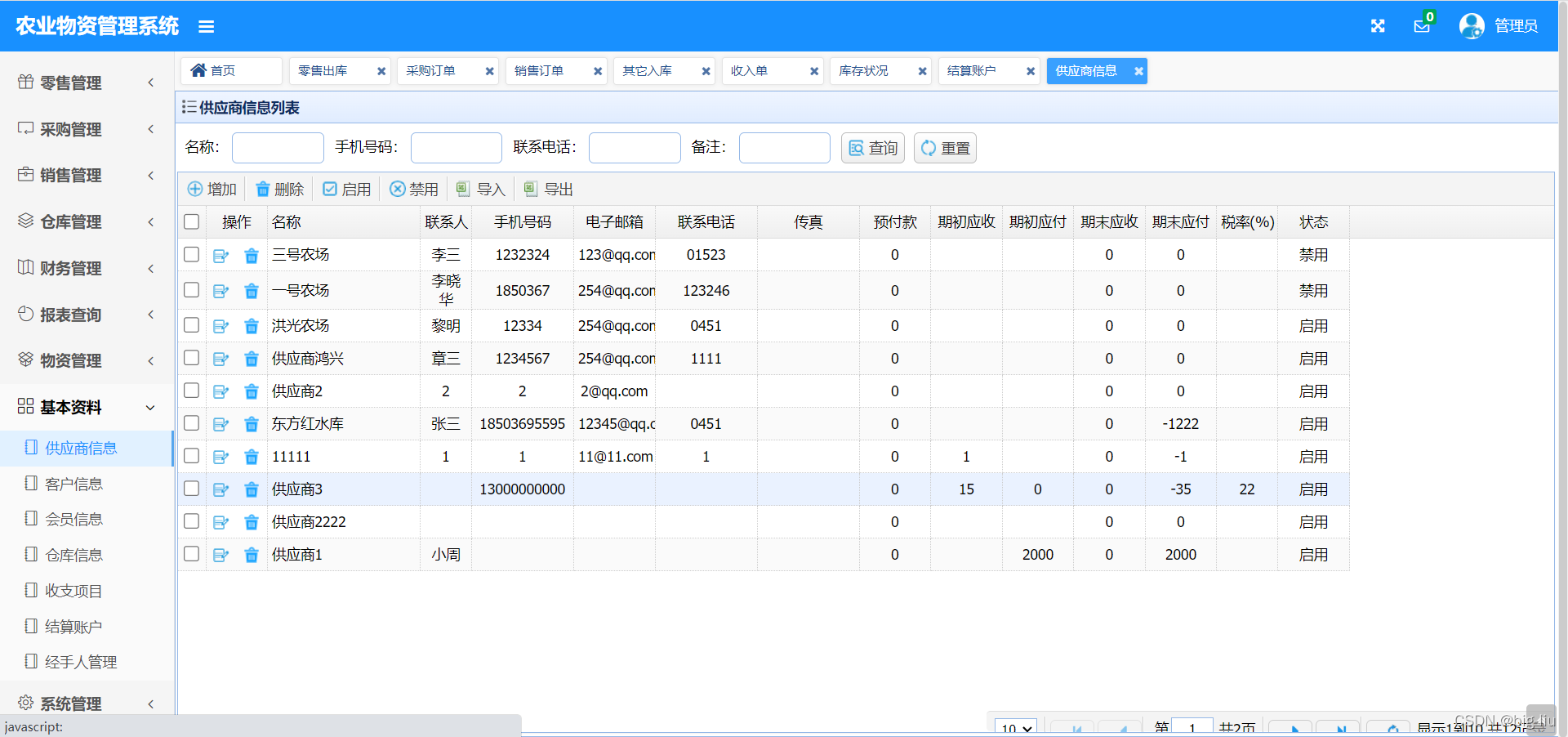The width and height of the screenshot is (1568, 737).
Task: Click the 增加 add button
Action: click(212, 190)
